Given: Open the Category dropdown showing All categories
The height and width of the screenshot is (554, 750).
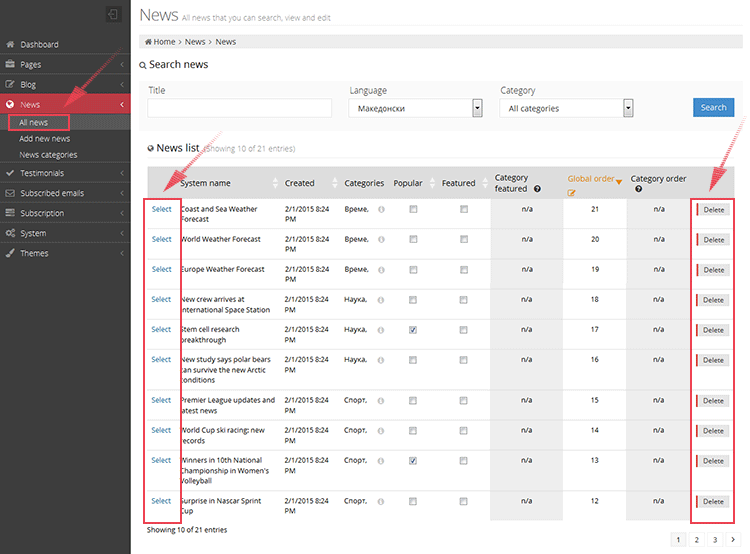Looking at the screenshot, I should 628,108.
